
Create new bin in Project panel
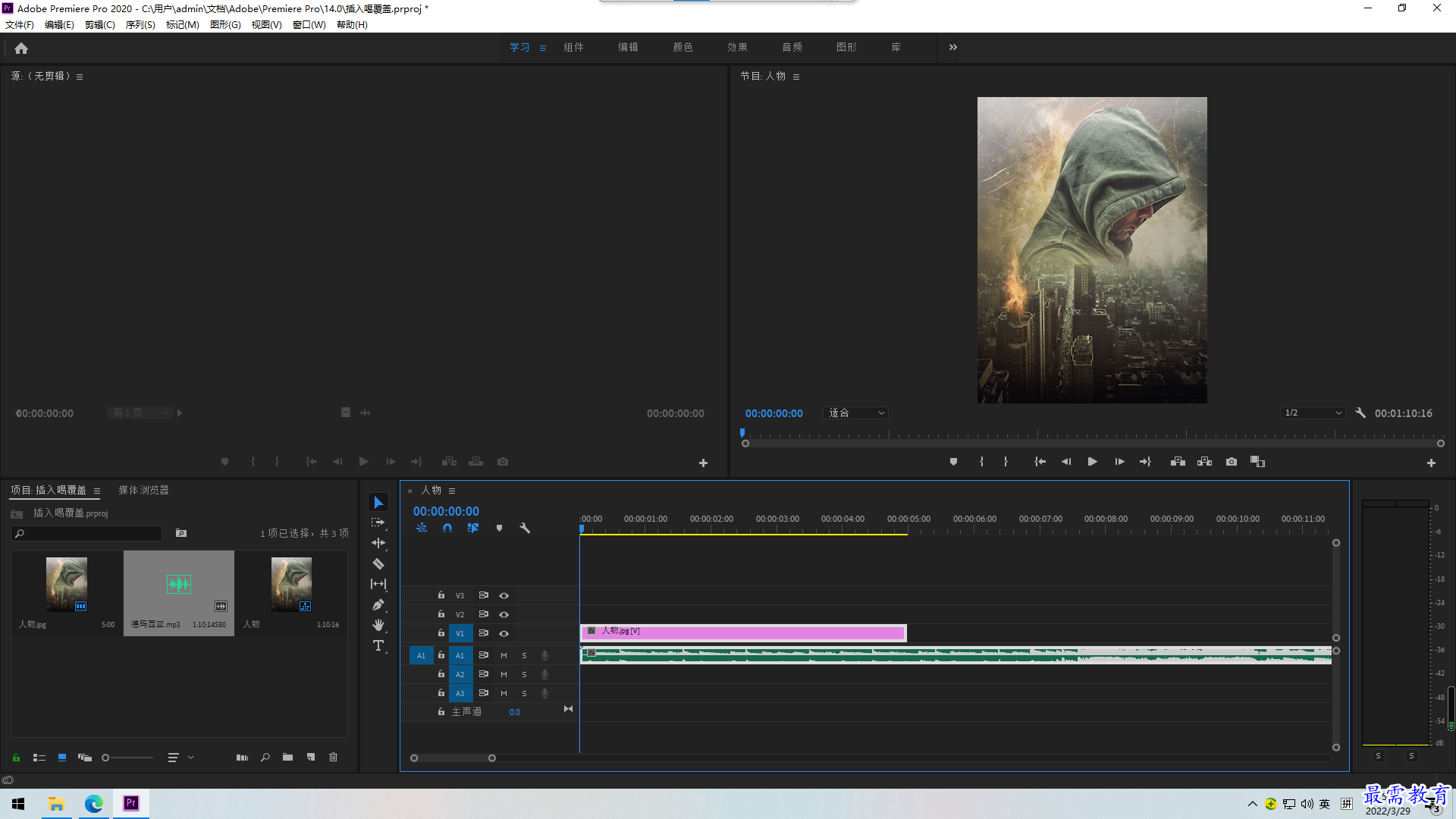click(287, 758)
